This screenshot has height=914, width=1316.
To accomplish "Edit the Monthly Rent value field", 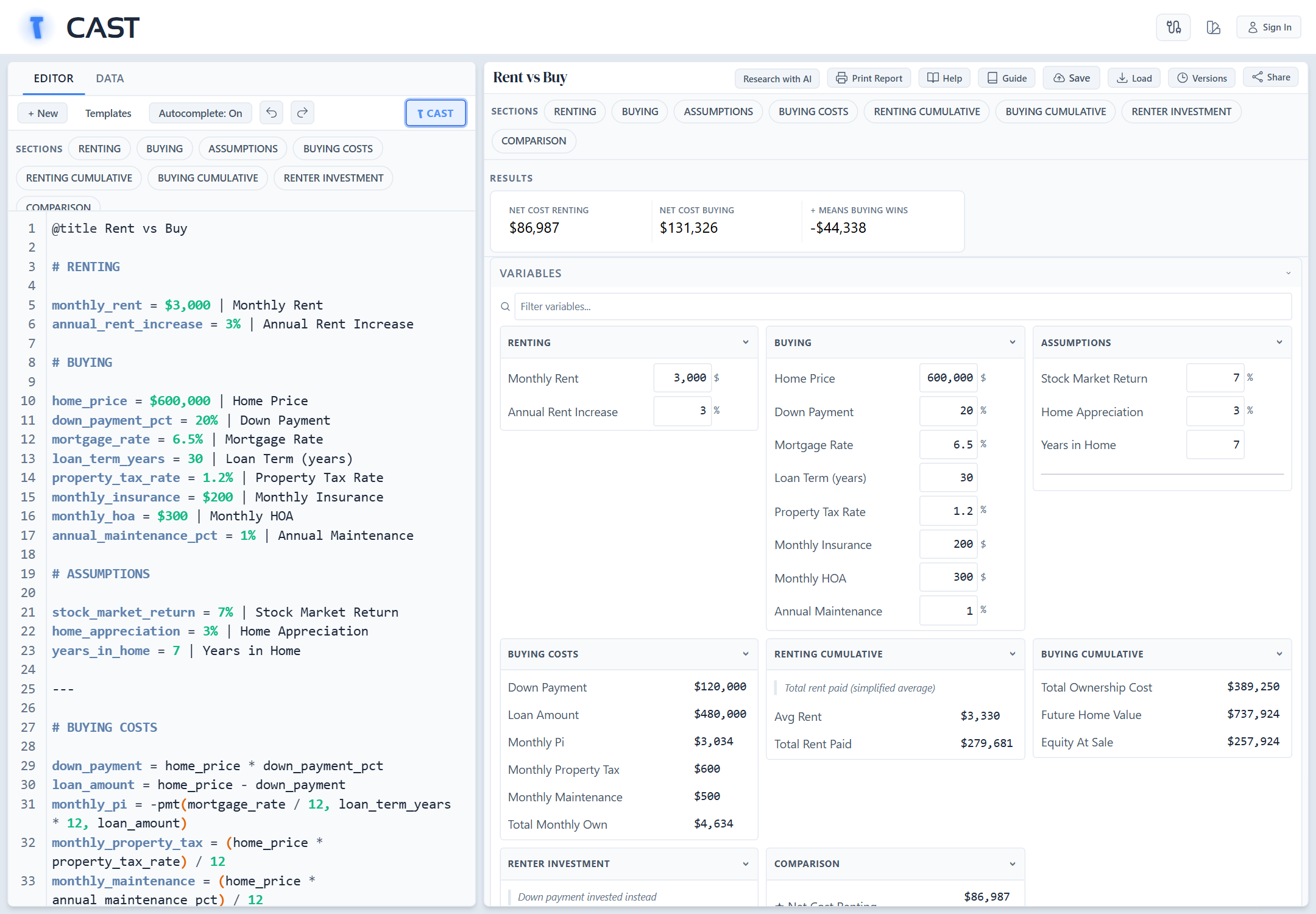I will [x=682, y=378].
